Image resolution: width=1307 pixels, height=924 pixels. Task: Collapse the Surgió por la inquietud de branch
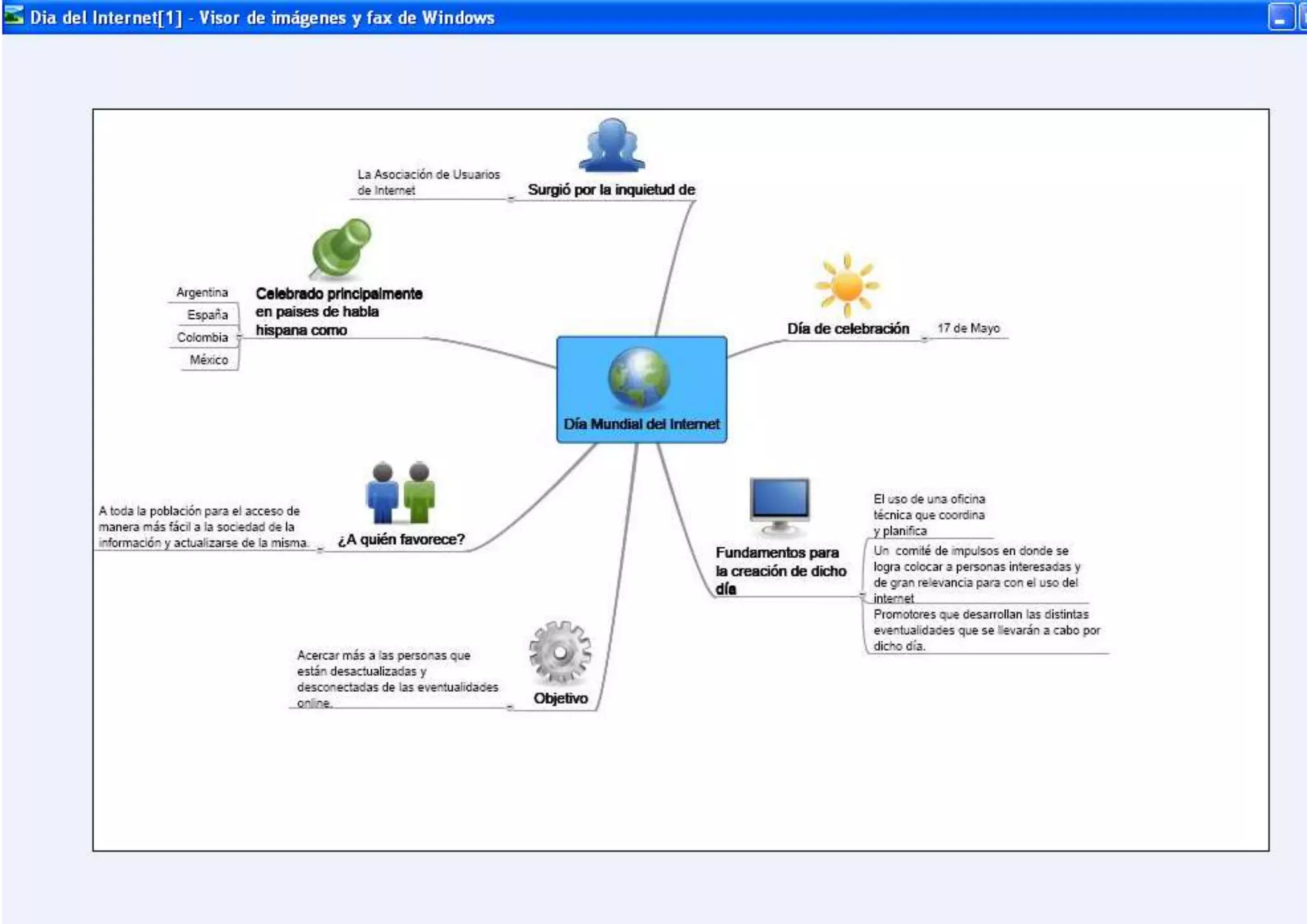click(x=511, y=199)
